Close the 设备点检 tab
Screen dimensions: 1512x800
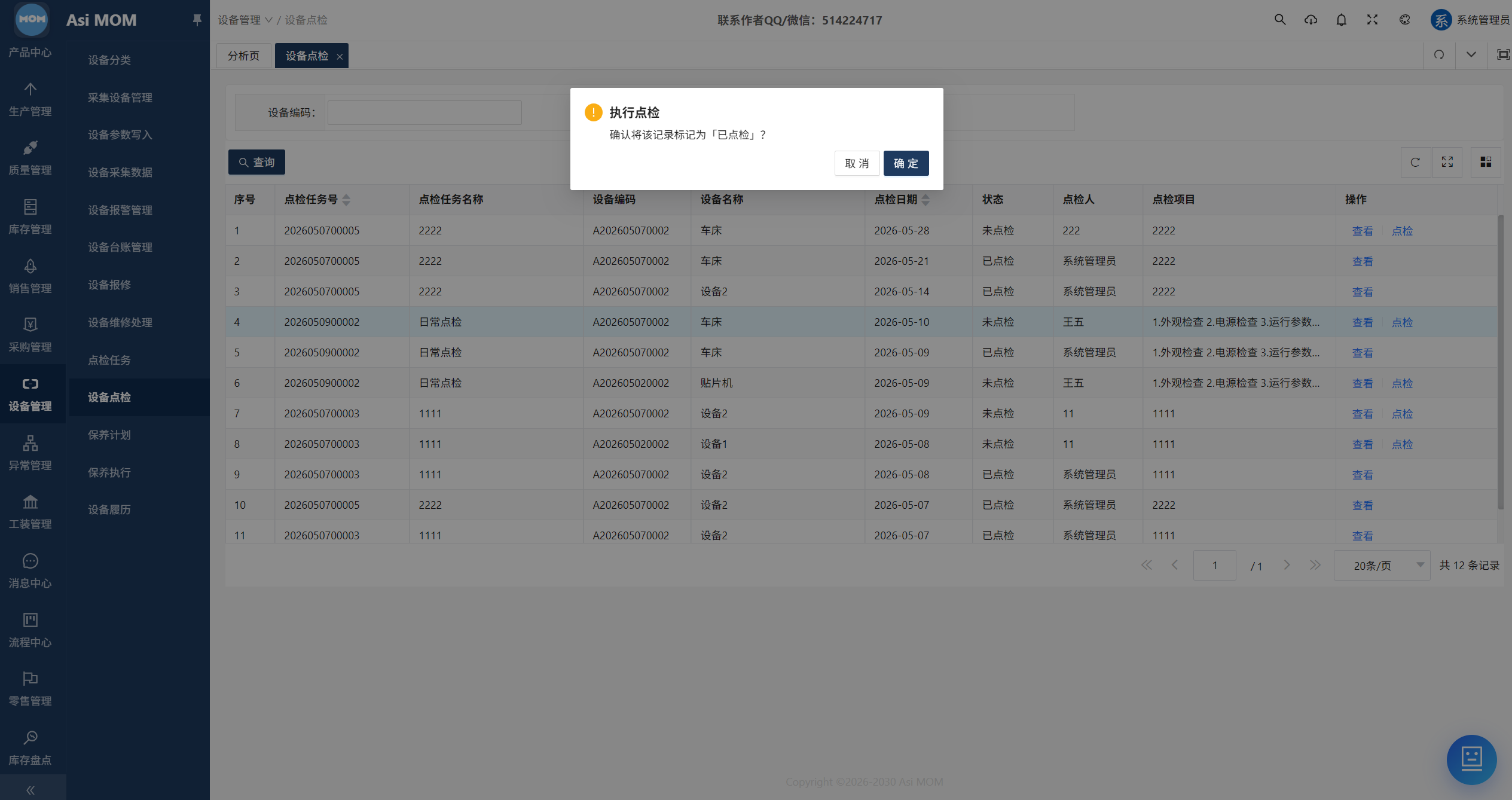click(x=340, y=57)
